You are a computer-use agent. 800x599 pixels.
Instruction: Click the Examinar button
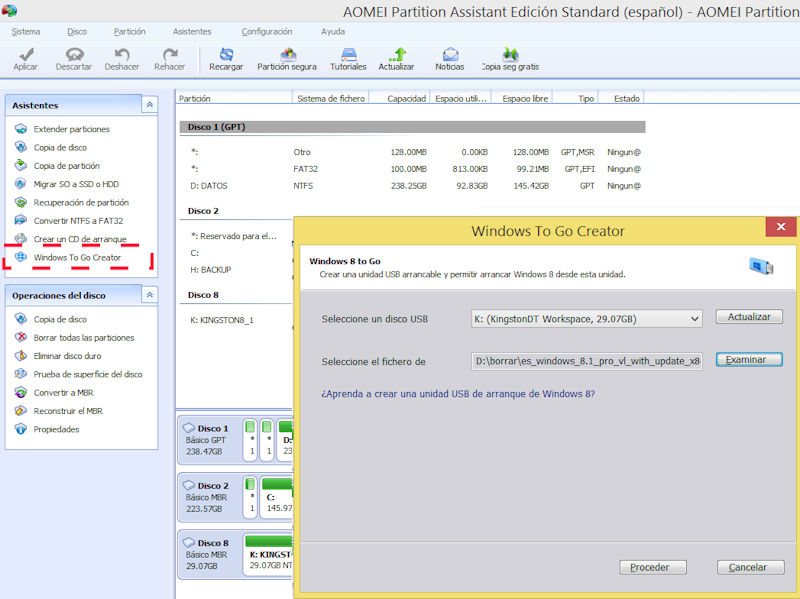tap(749, 360)
